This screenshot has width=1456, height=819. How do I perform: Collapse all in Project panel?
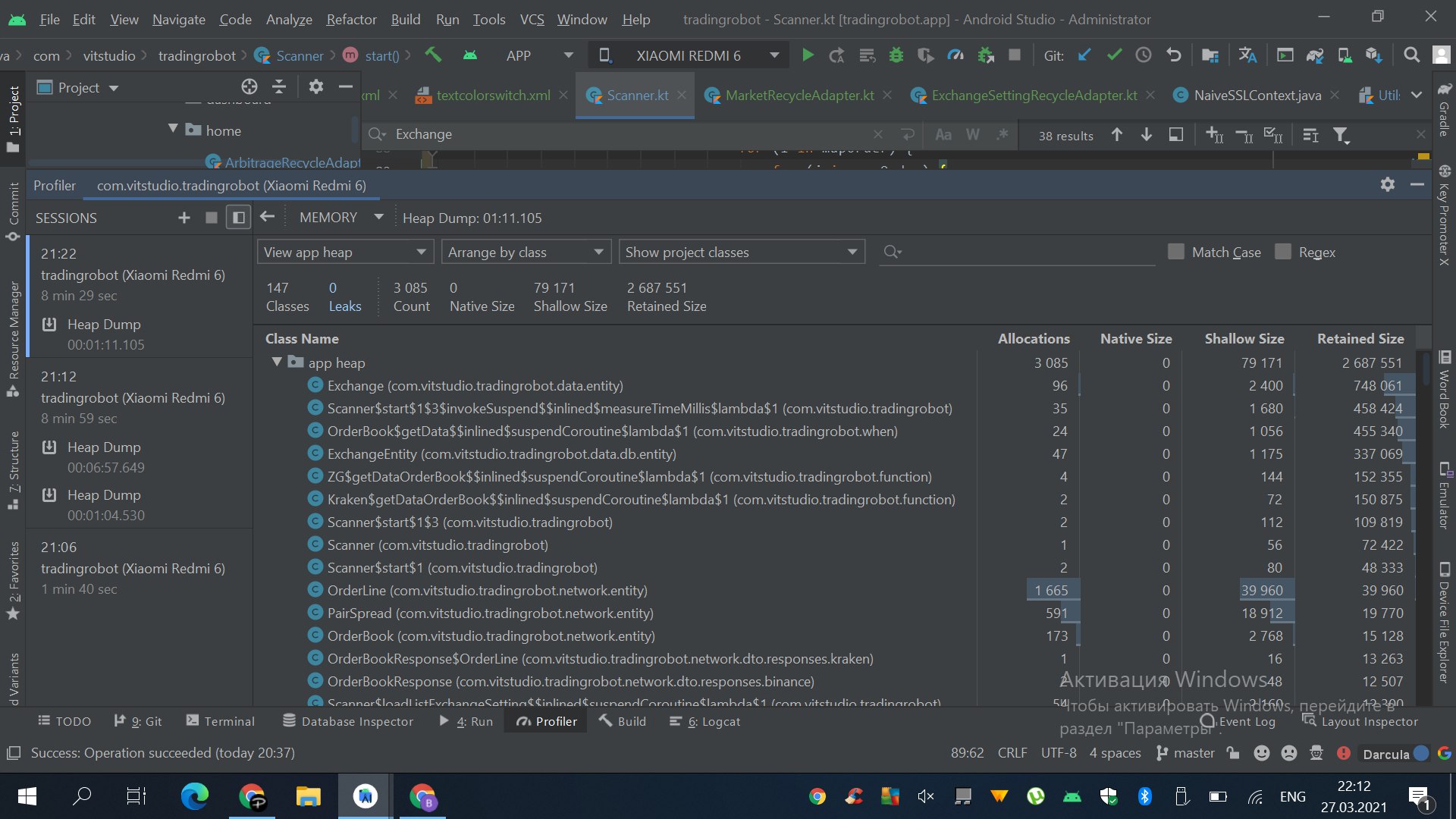tap(280, 87)
